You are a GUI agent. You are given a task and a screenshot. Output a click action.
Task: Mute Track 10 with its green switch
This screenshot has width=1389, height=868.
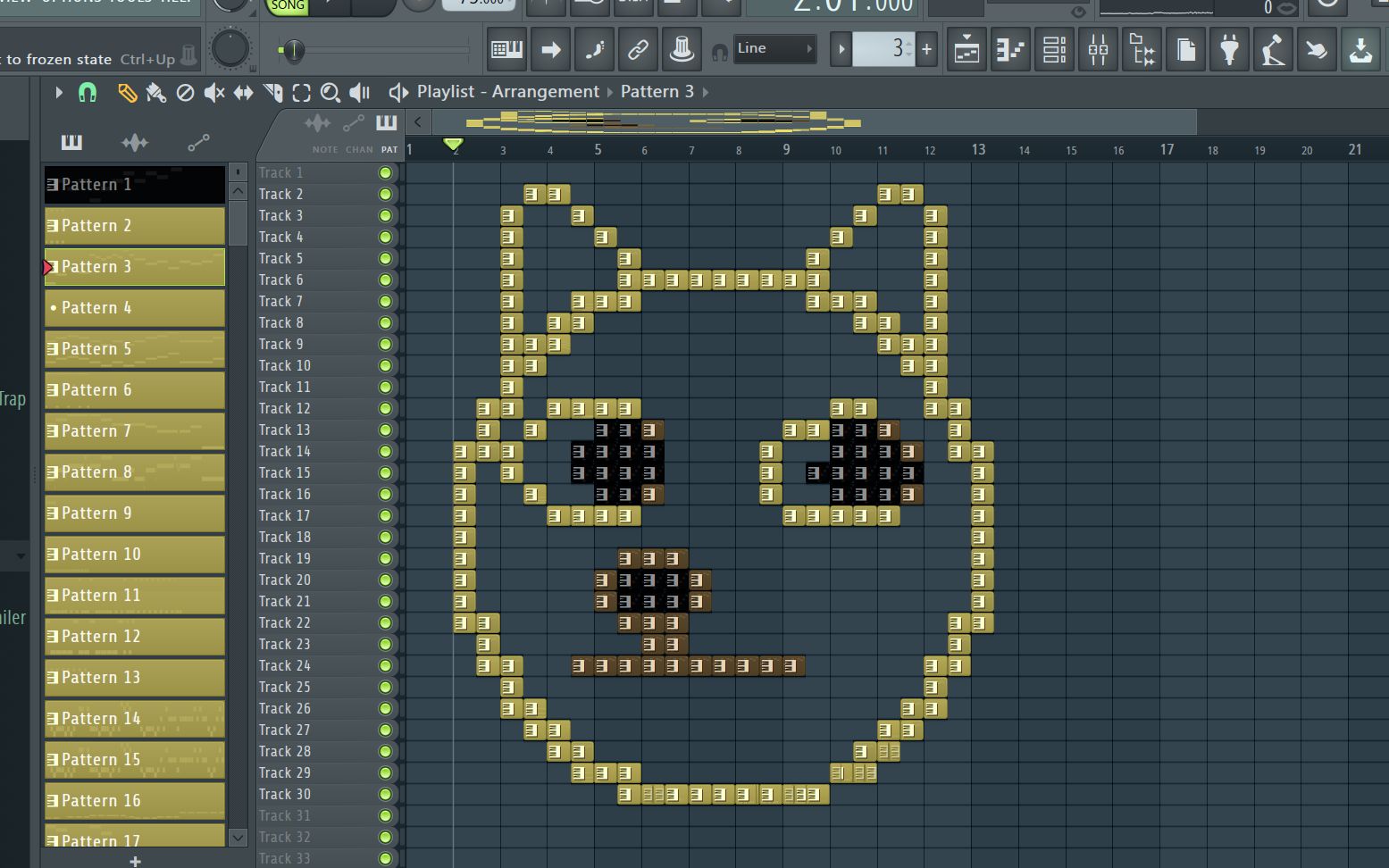385,365
